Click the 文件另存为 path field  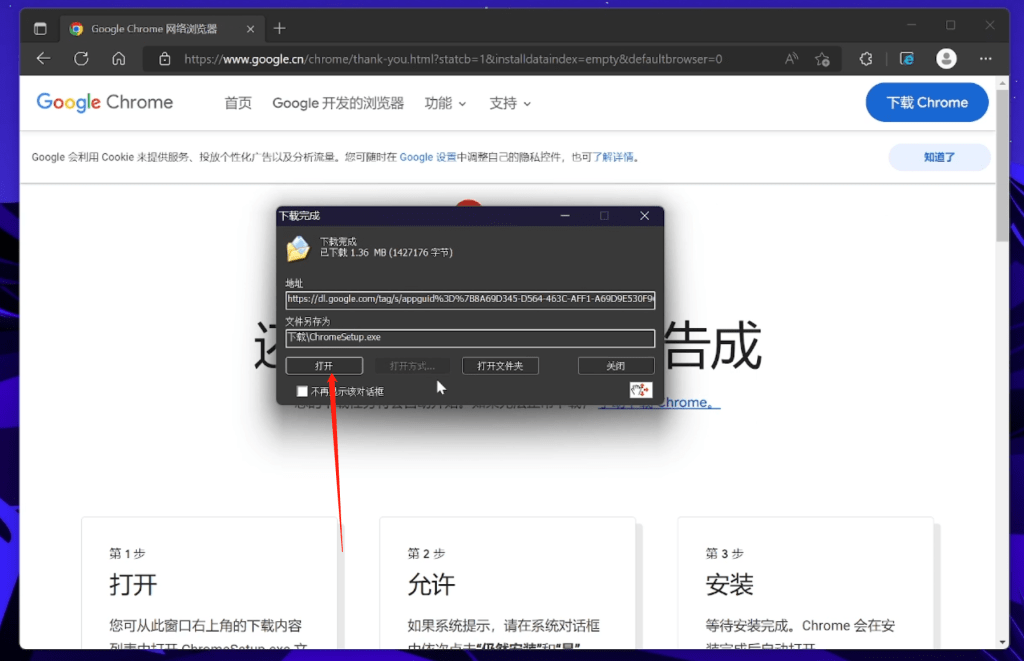pos(470,338)
